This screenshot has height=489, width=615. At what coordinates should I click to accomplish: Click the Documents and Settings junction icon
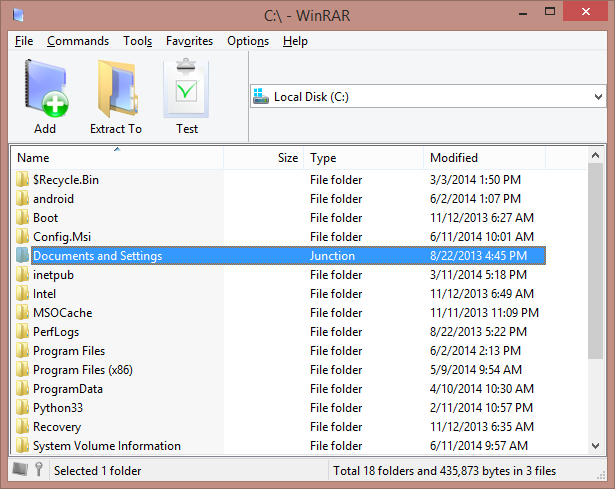click(x=22, y=255)
